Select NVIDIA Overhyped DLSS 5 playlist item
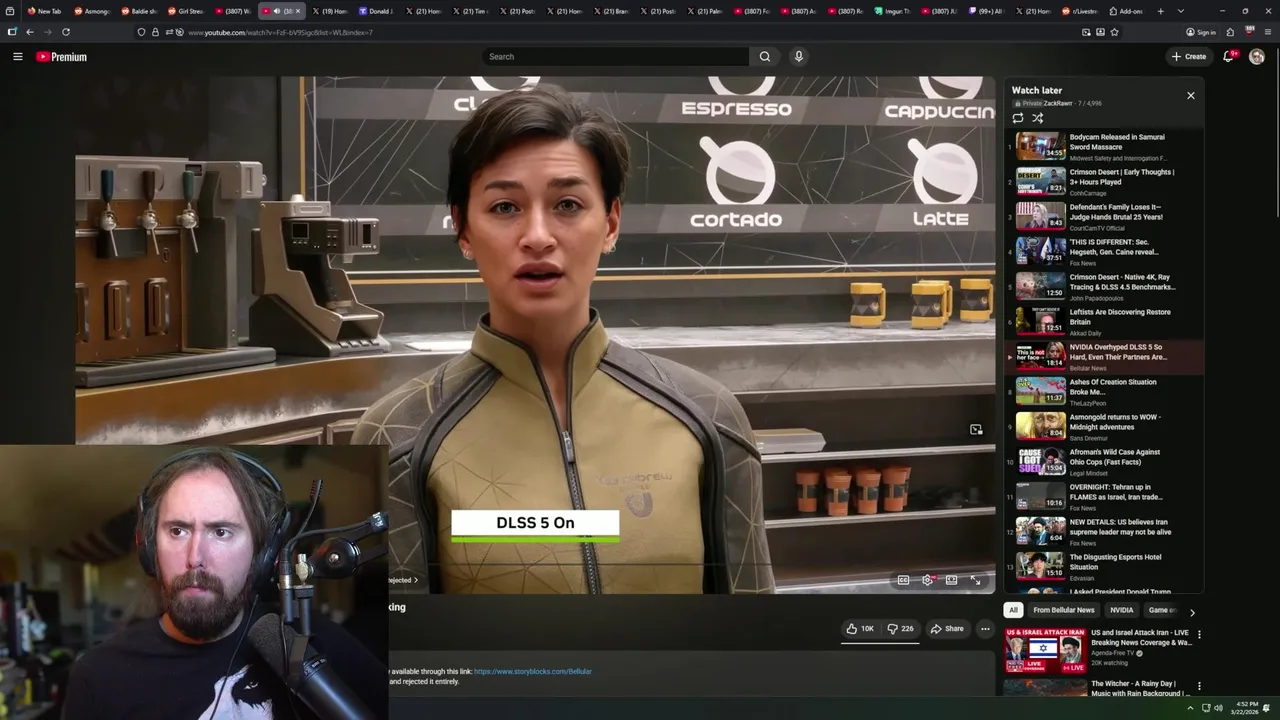 coord(1104,357)
